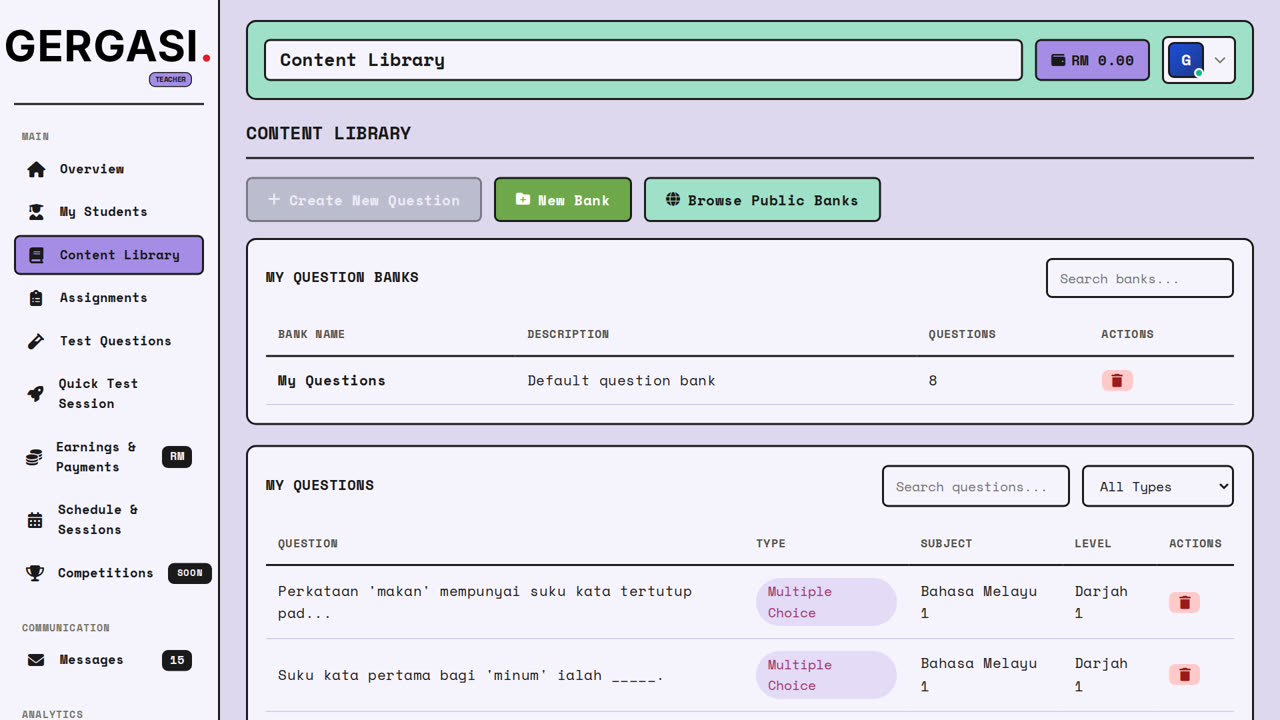Screen dimensions: 1280x720
Task: Click the Schedule & Sessions calendar icon
Action: (35, 520)
